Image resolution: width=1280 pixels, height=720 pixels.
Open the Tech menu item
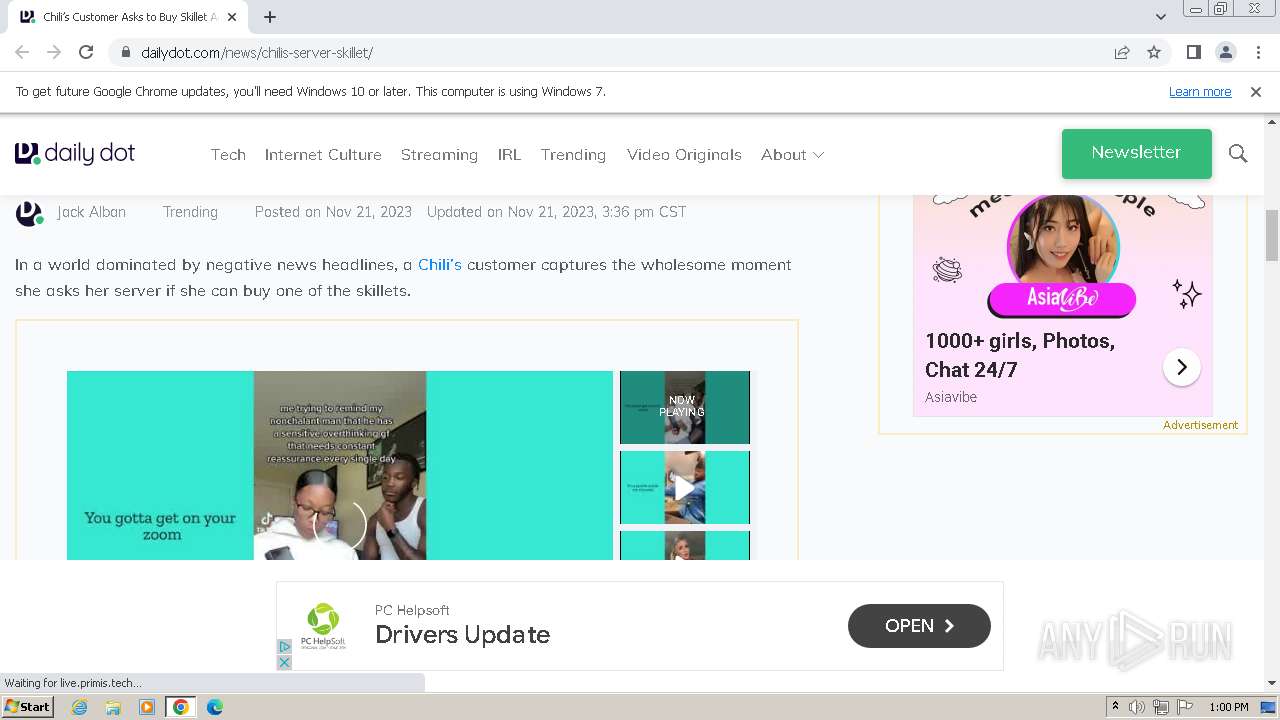(228, 154)
